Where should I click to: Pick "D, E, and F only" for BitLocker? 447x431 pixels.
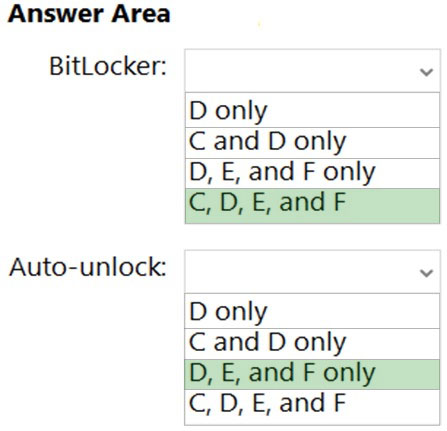click(312, 174)
